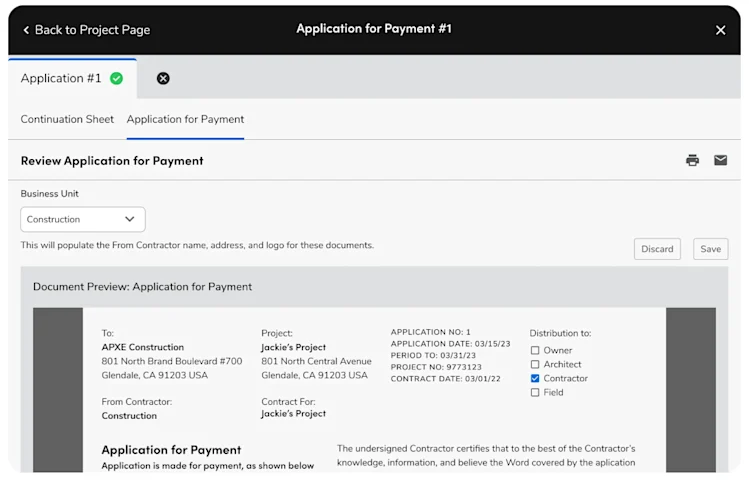Viewport: 749px width, 480px height.
Task: Click the Discard button
Action: (x=657, y=249)
